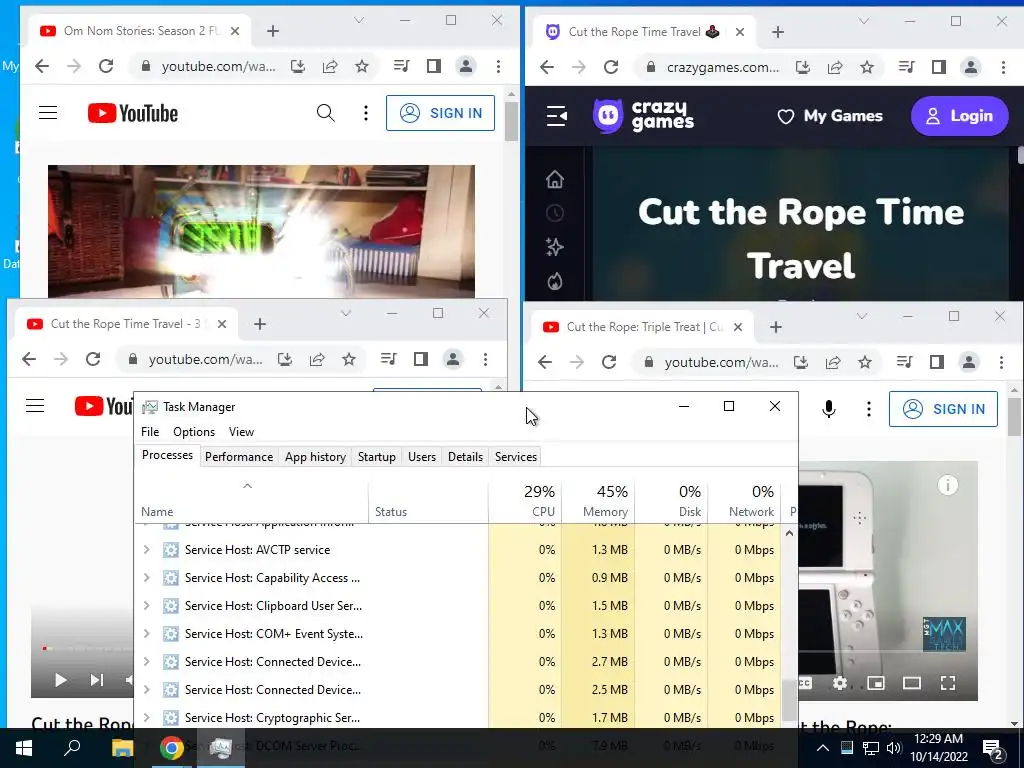Image resolution: width=1024 pixels, height=768 pixels.
Task: Open YouTube guide in Cut the Rope Time Travel window
Action: click(x=35, y=406)
